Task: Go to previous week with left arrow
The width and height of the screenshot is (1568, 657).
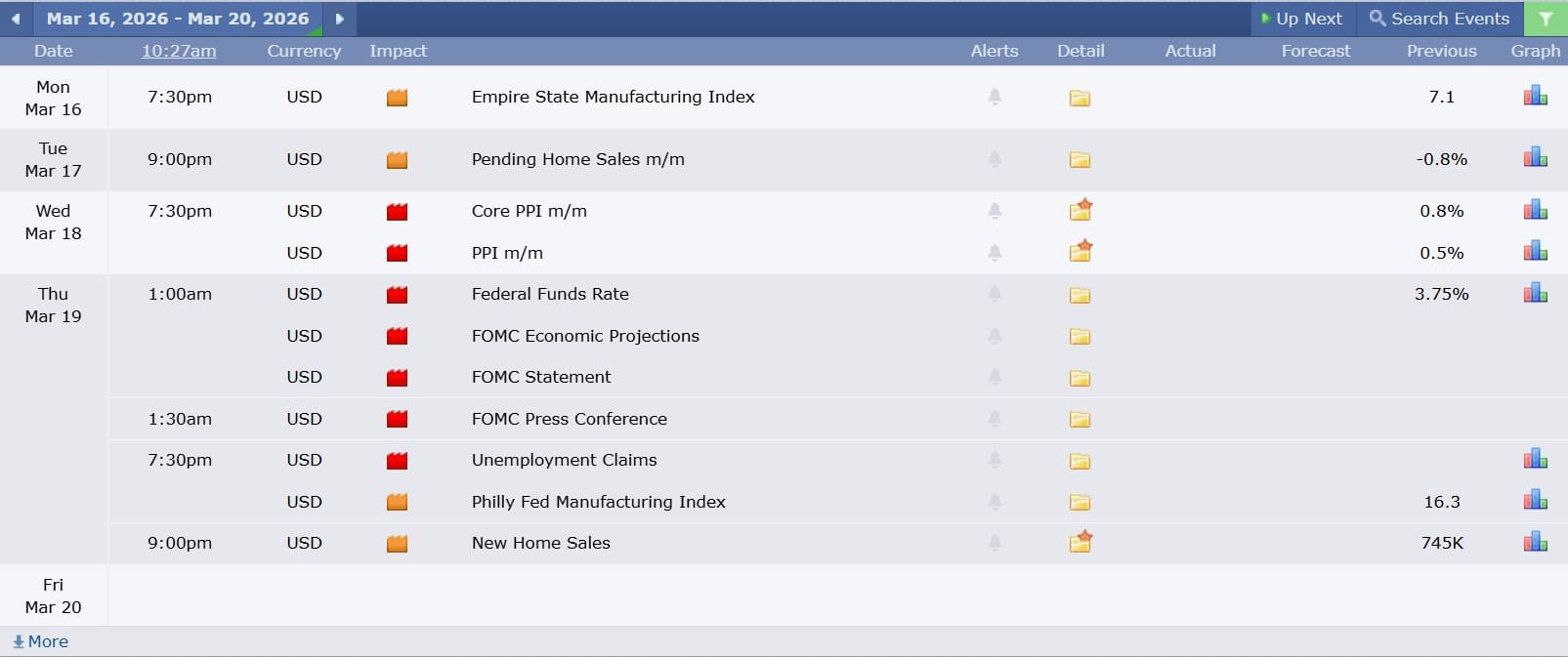Action: pyautogui.click(x=16, y=19)
